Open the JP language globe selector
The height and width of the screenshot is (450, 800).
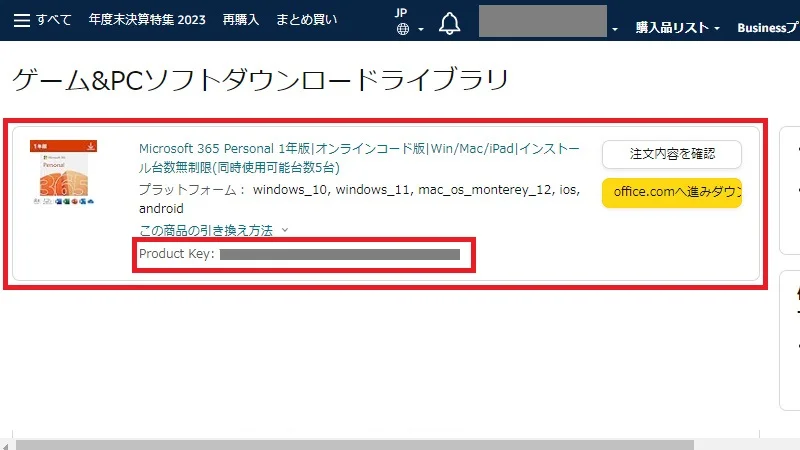tap(409, 22)
